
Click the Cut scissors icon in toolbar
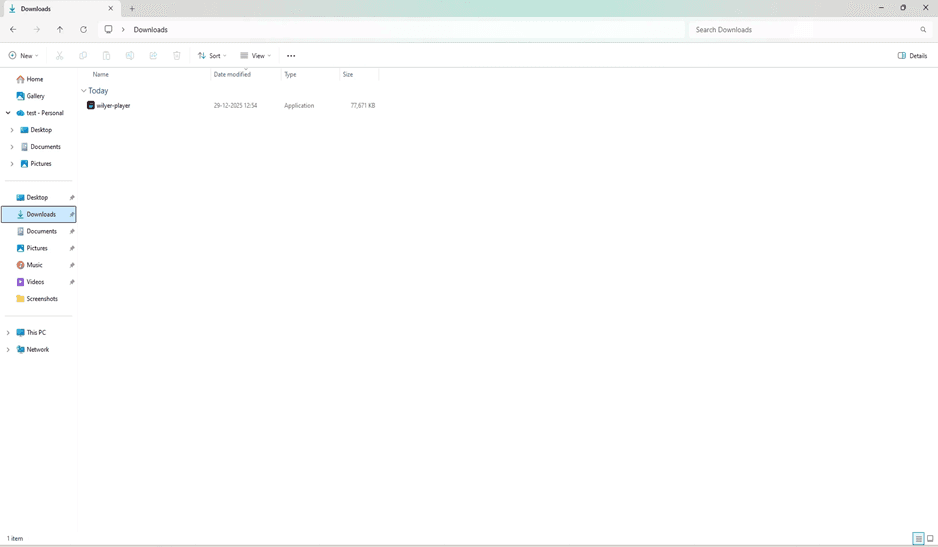(x=59, y=56)
